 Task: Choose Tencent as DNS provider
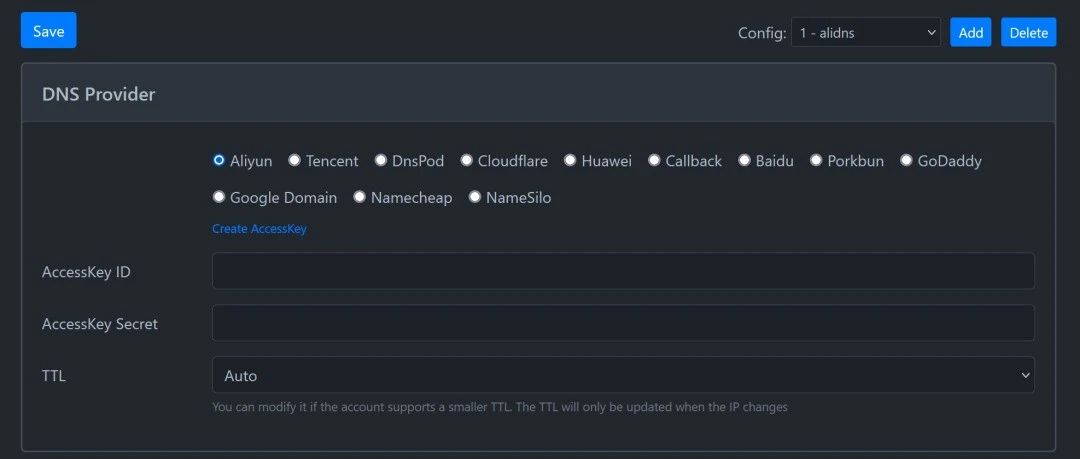(294, 160)
